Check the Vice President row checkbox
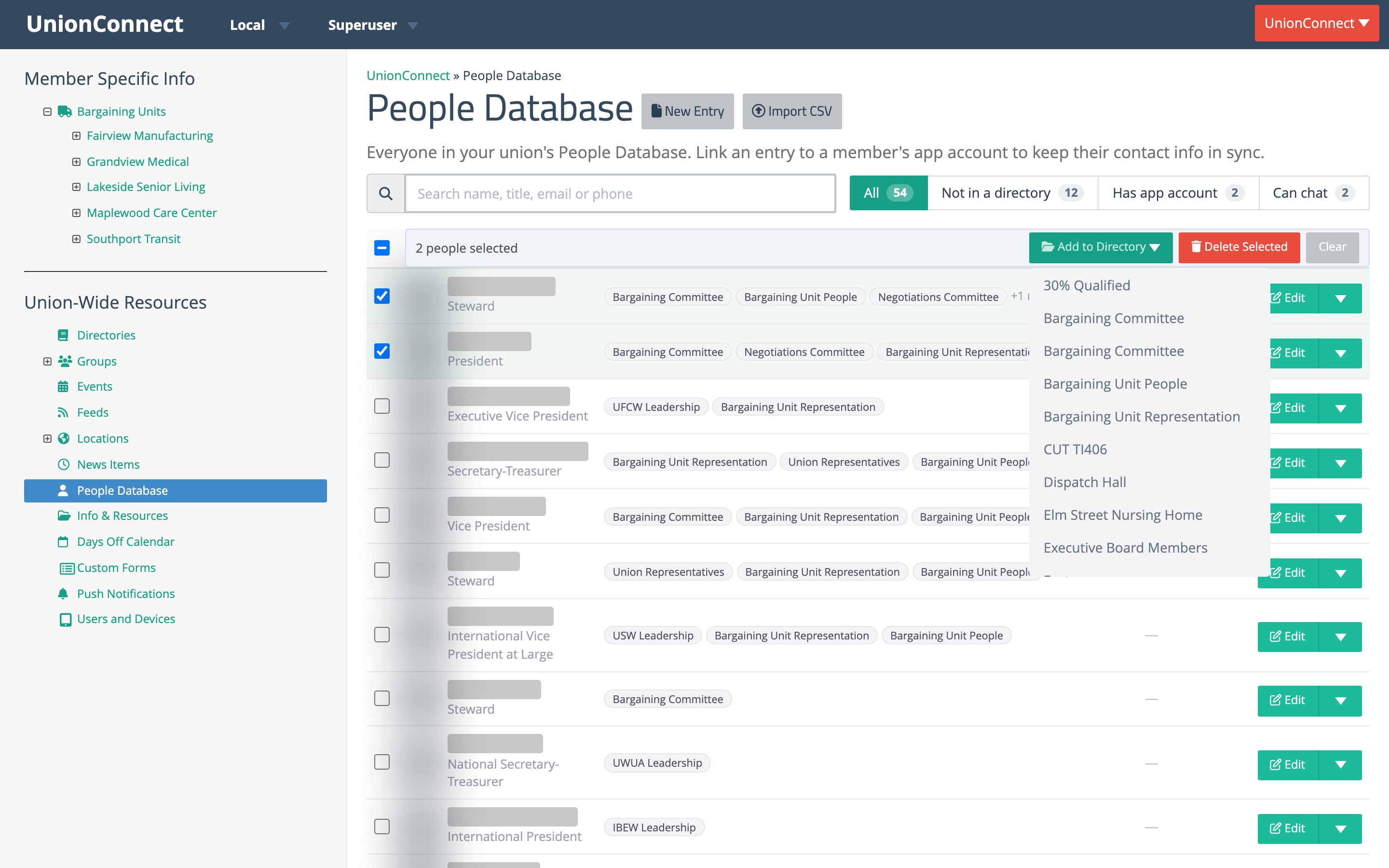Image resolution: width=1389 pixels, height=868 pixels. tap(381, 515)
